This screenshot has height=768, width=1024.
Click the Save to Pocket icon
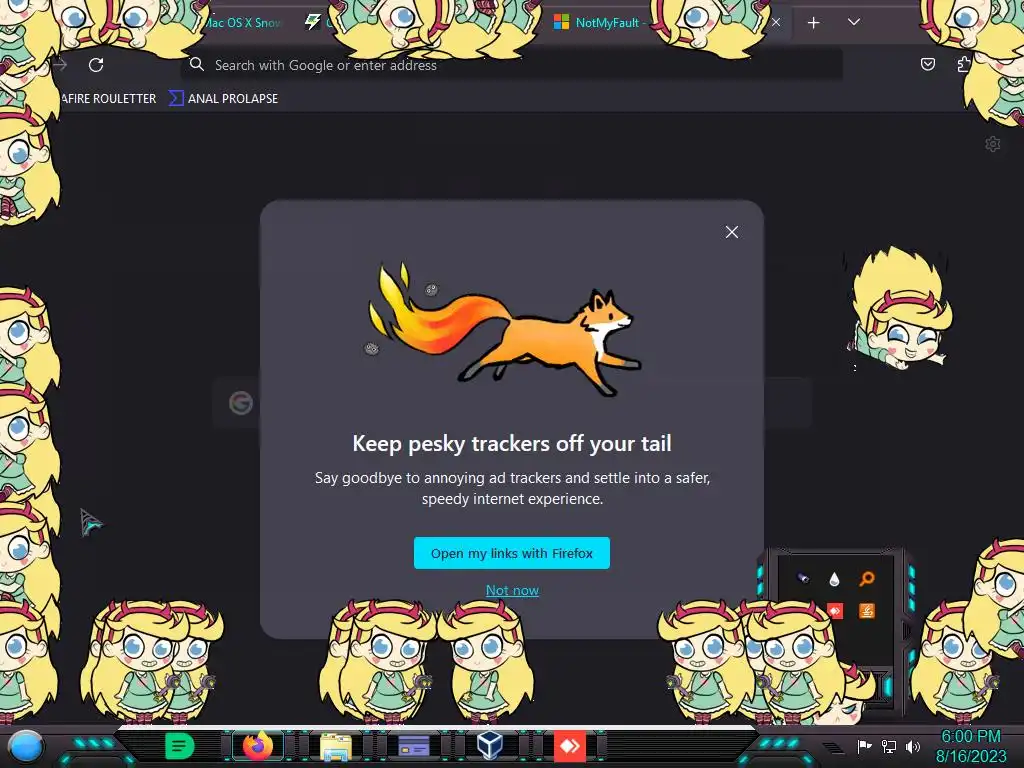coord(927,64)
